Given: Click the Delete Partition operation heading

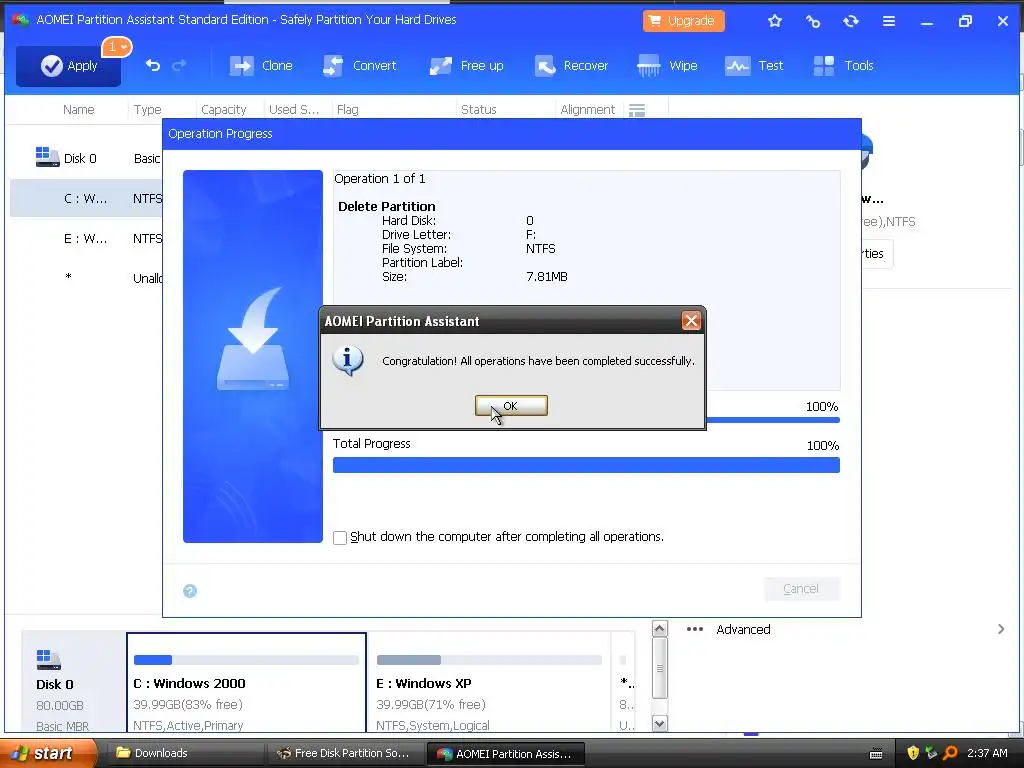Looking at the screenshot, I should 387,206.
